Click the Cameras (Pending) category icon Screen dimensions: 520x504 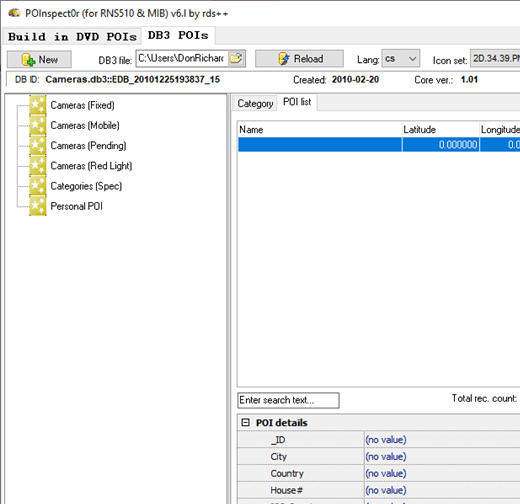pos(38,146)
